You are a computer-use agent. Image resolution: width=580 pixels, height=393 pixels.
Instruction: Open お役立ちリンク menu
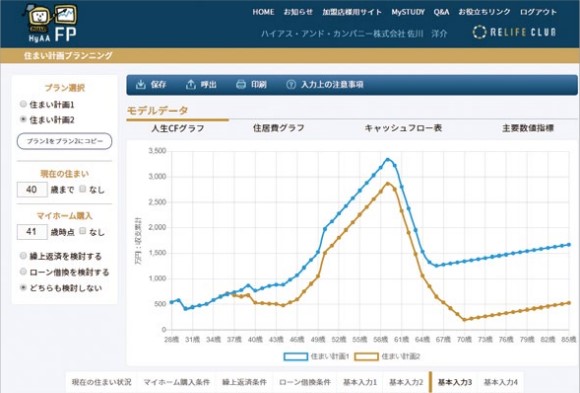[x=484, y=12]
